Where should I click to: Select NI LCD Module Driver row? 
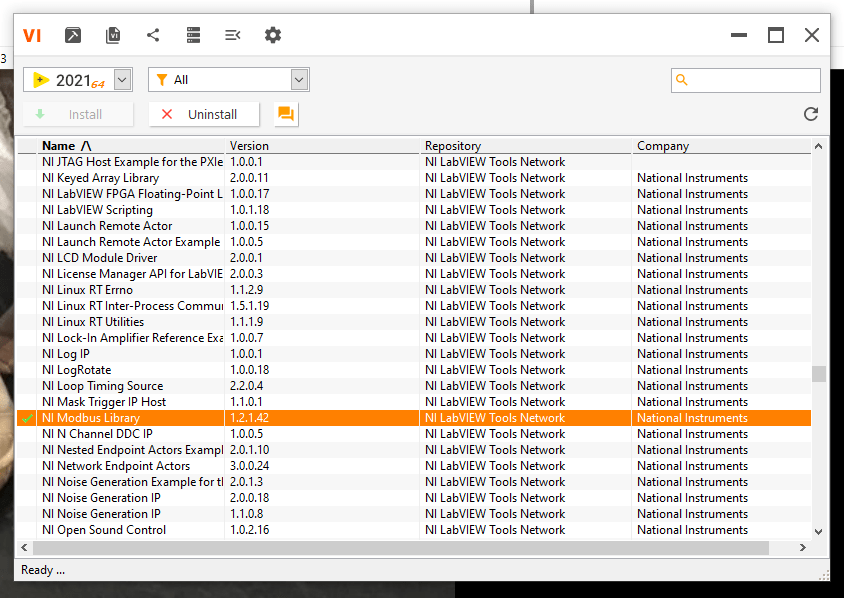pyautogui.click(x=414, y=258)
